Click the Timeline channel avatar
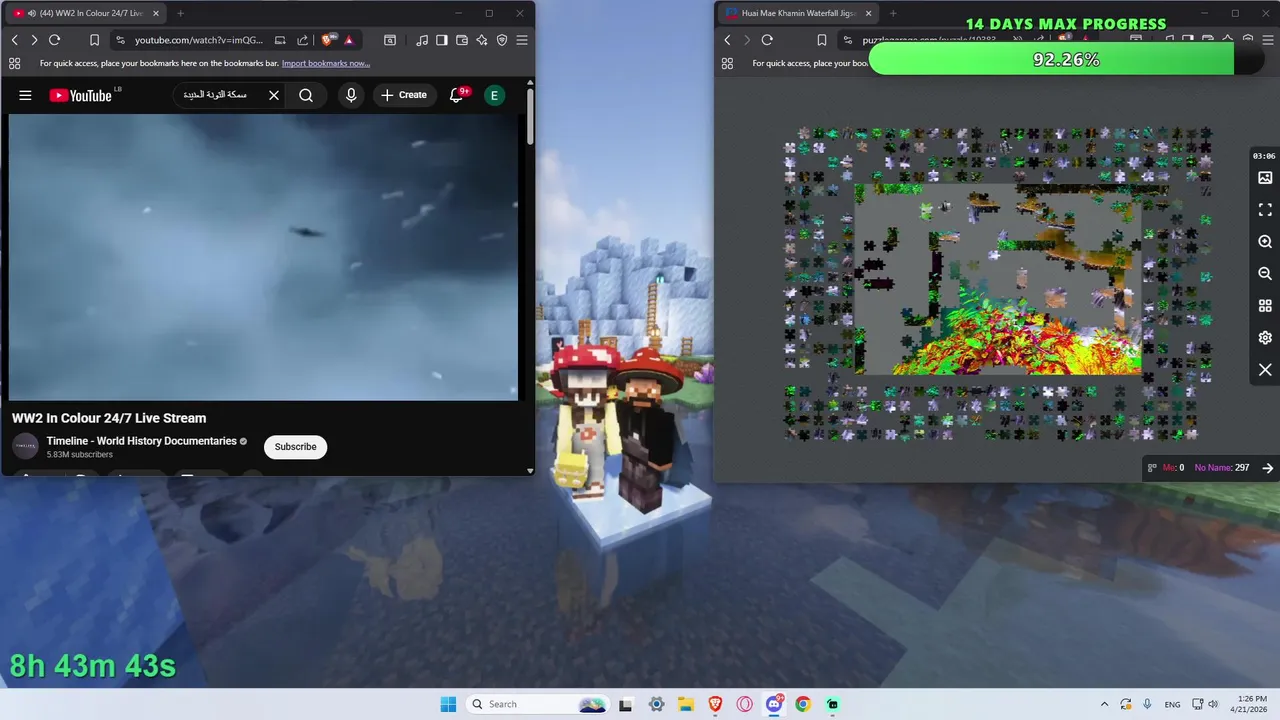Screen dimensions: 1280x720 coord(25,446)
